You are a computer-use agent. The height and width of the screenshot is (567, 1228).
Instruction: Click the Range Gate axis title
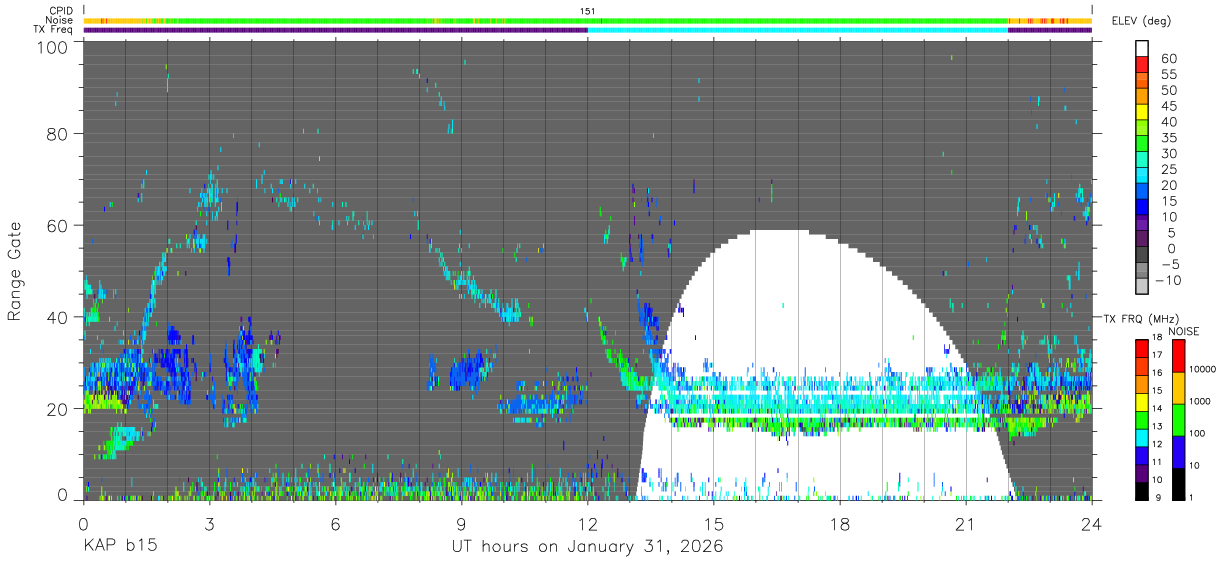point(15,272)
